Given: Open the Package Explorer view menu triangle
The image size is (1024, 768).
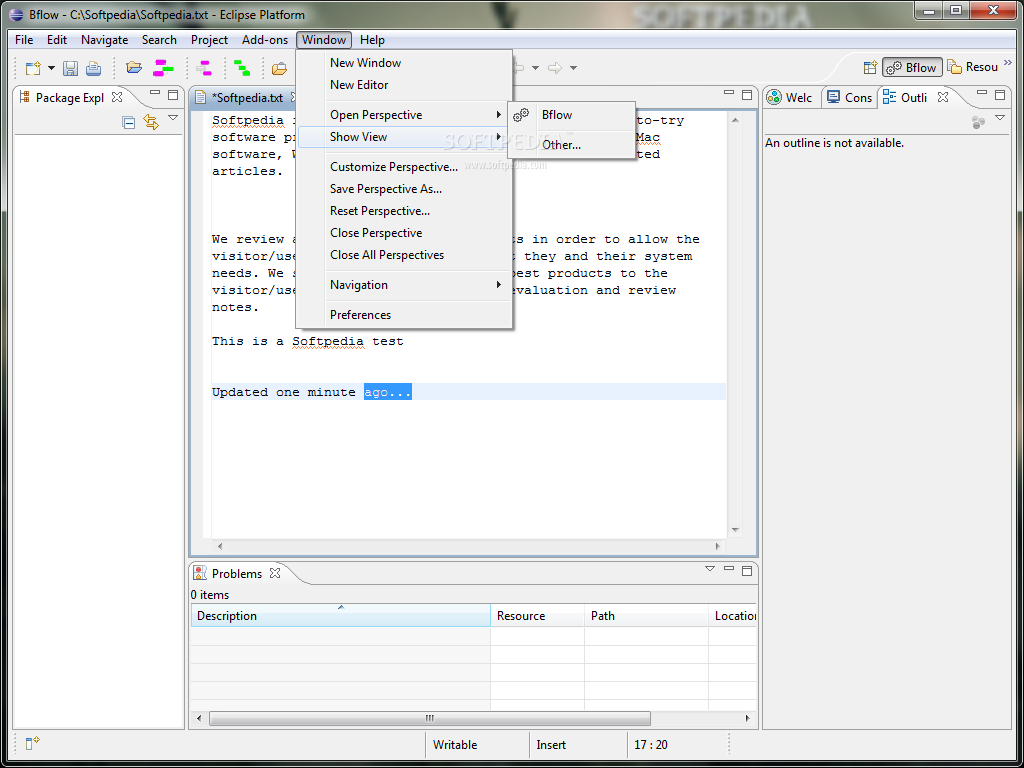Looking at the screenshot, I should coord(173,118).
